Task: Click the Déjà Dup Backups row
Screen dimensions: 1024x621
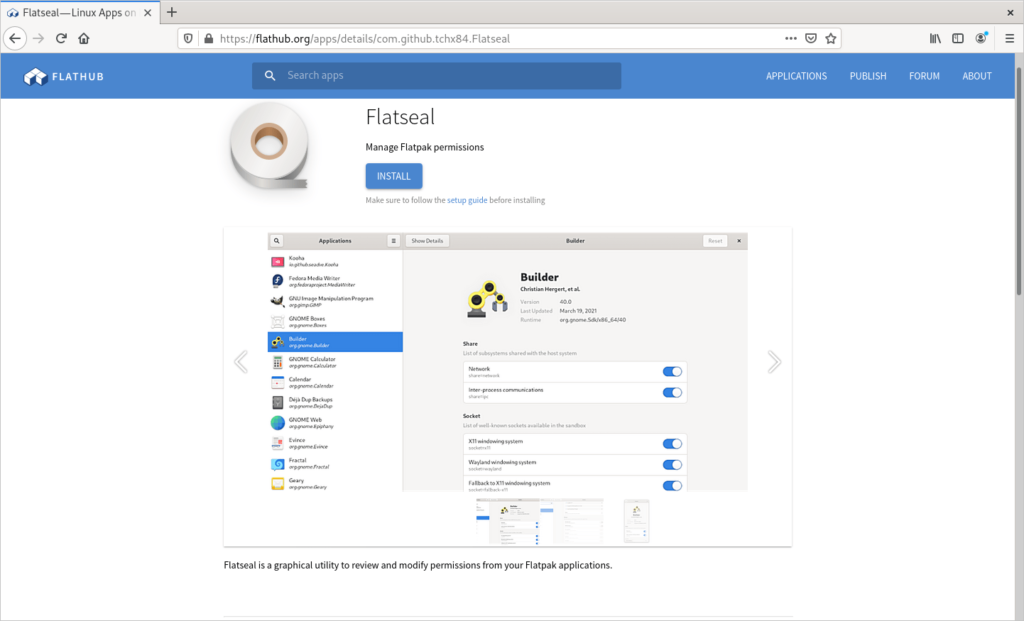Action: [335, 403]
